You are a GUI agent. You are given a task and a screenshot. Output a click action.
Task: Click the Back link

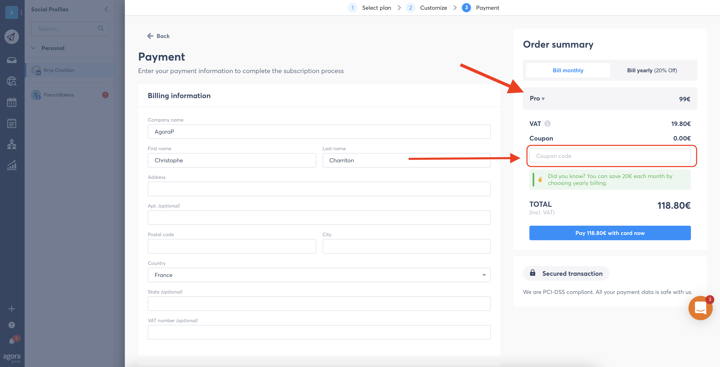pos(158,36)
